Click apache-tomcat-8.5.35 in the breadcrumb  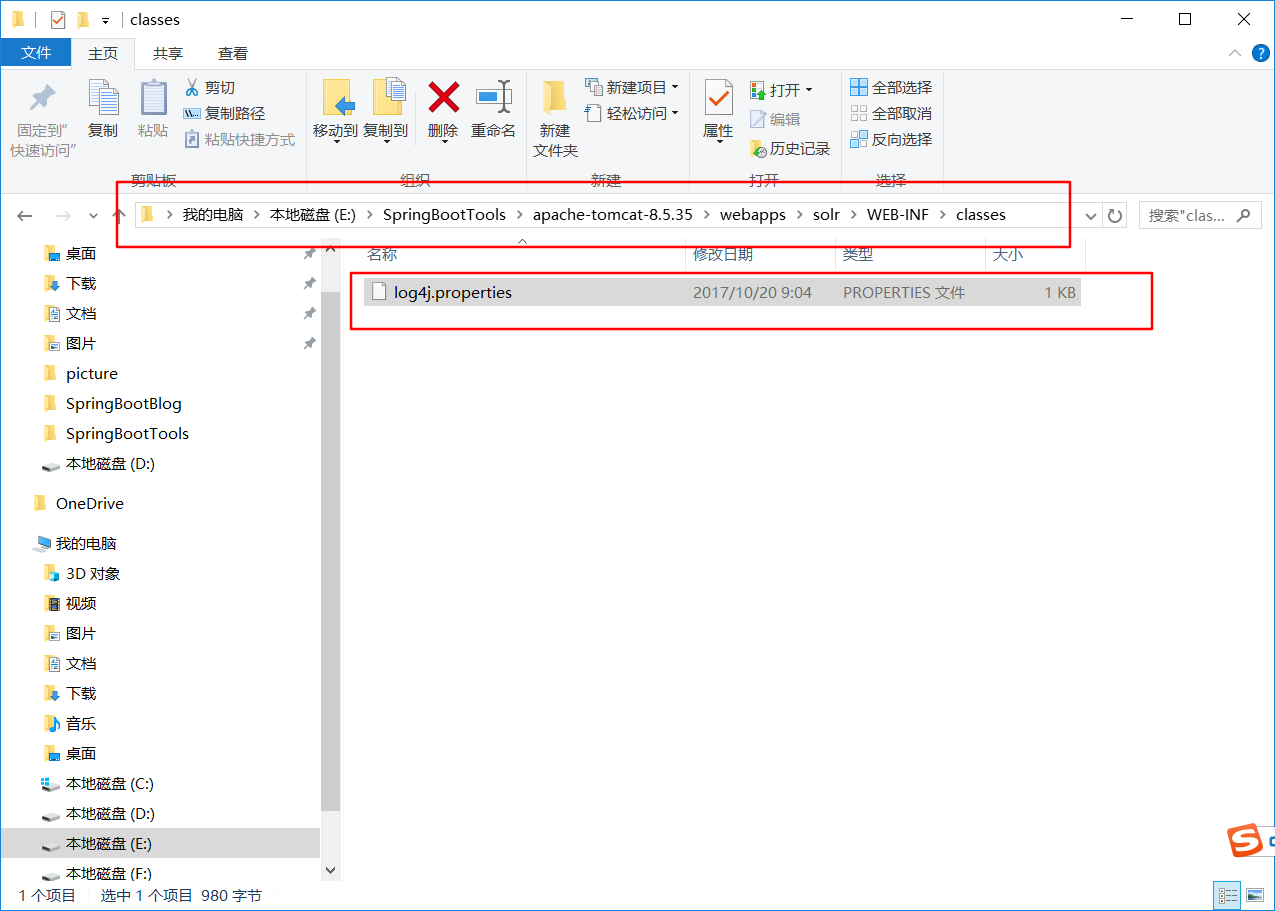coord(612,215)
